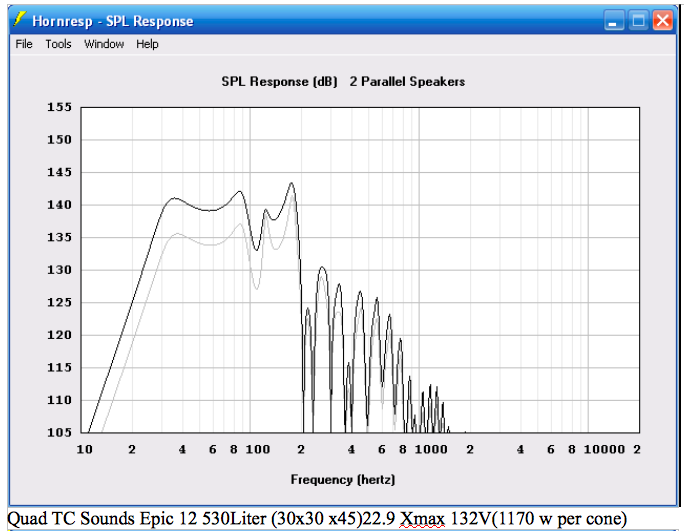Open the Tools menu
The height and width of the screenshot is (531, 684).
pos(58,44)
